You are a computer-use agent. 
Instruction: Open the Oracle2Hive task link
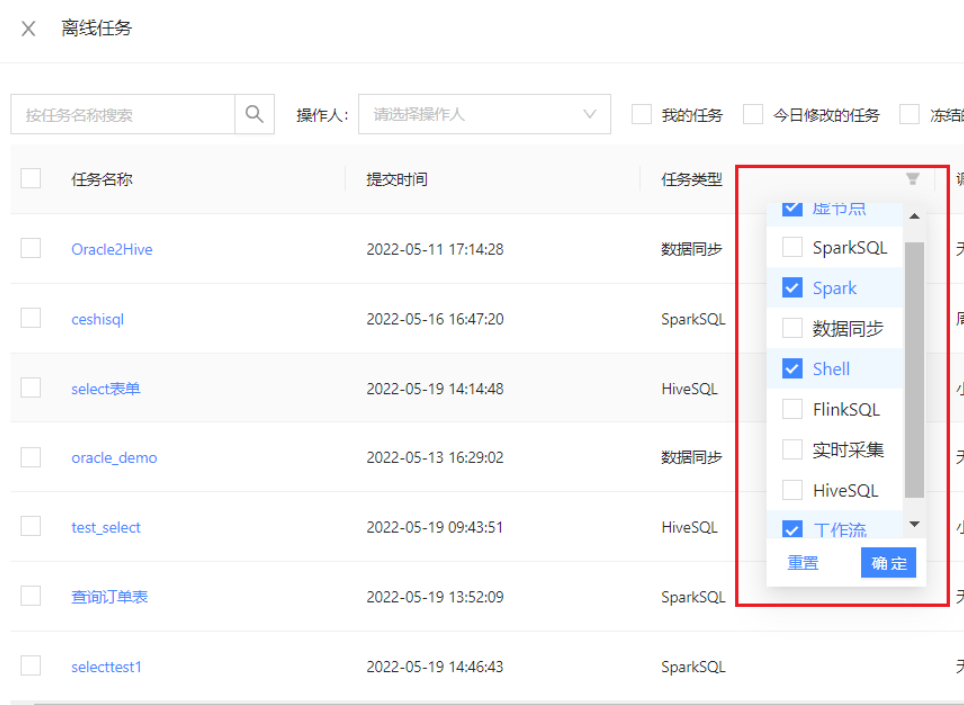point(114,249)
